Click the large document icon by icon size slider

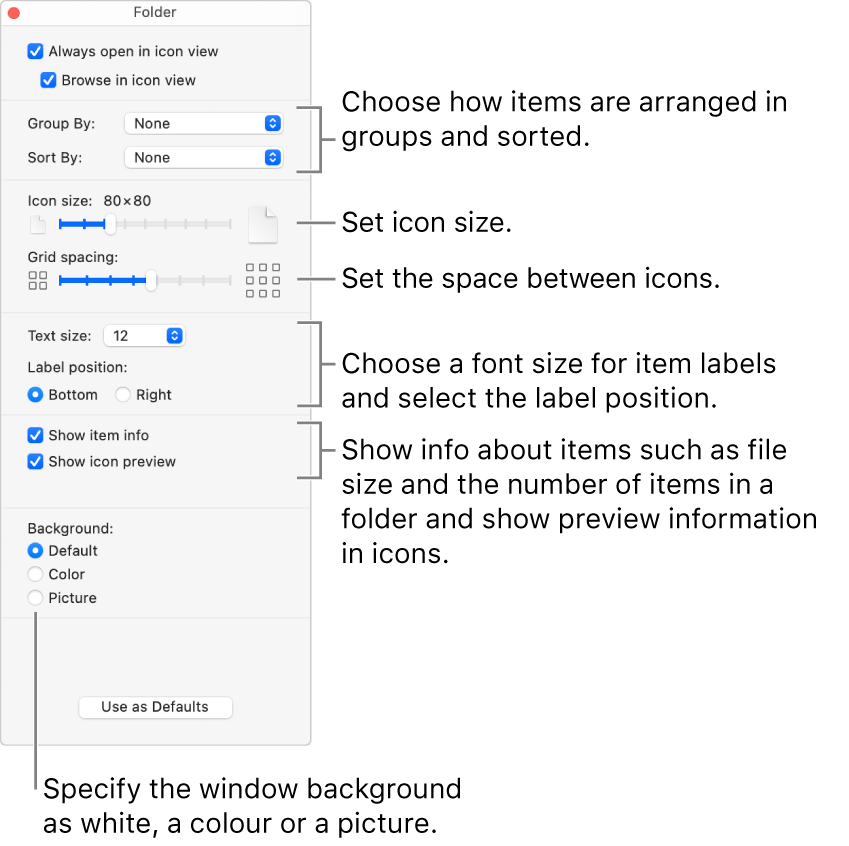[x=263, y=224]
